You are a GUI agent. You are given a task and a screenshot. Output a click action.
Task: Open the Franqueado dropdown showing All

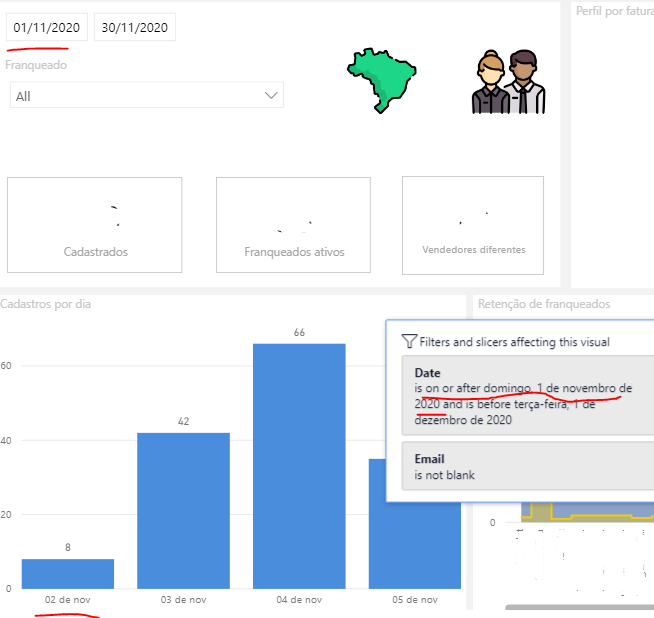pos(147,95)
